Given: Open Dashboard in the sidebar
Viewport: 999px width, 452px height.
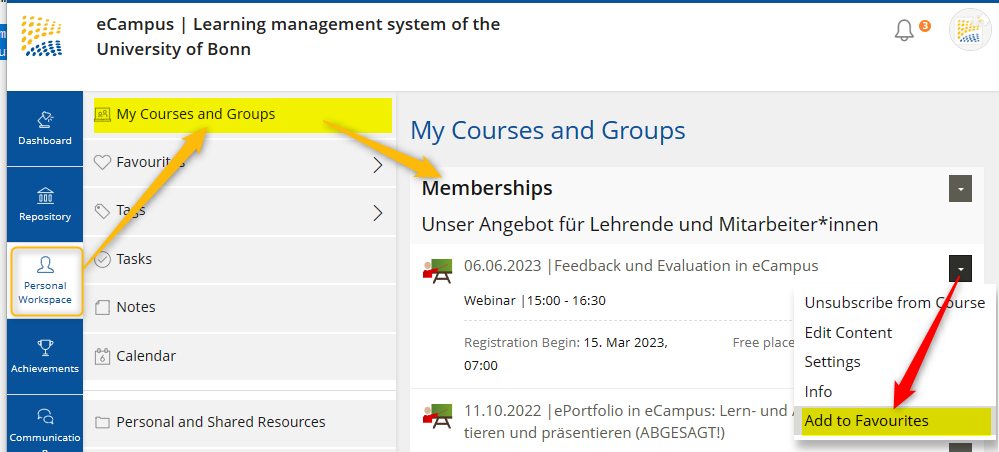Looking at the screenshot, I should 45,128.
